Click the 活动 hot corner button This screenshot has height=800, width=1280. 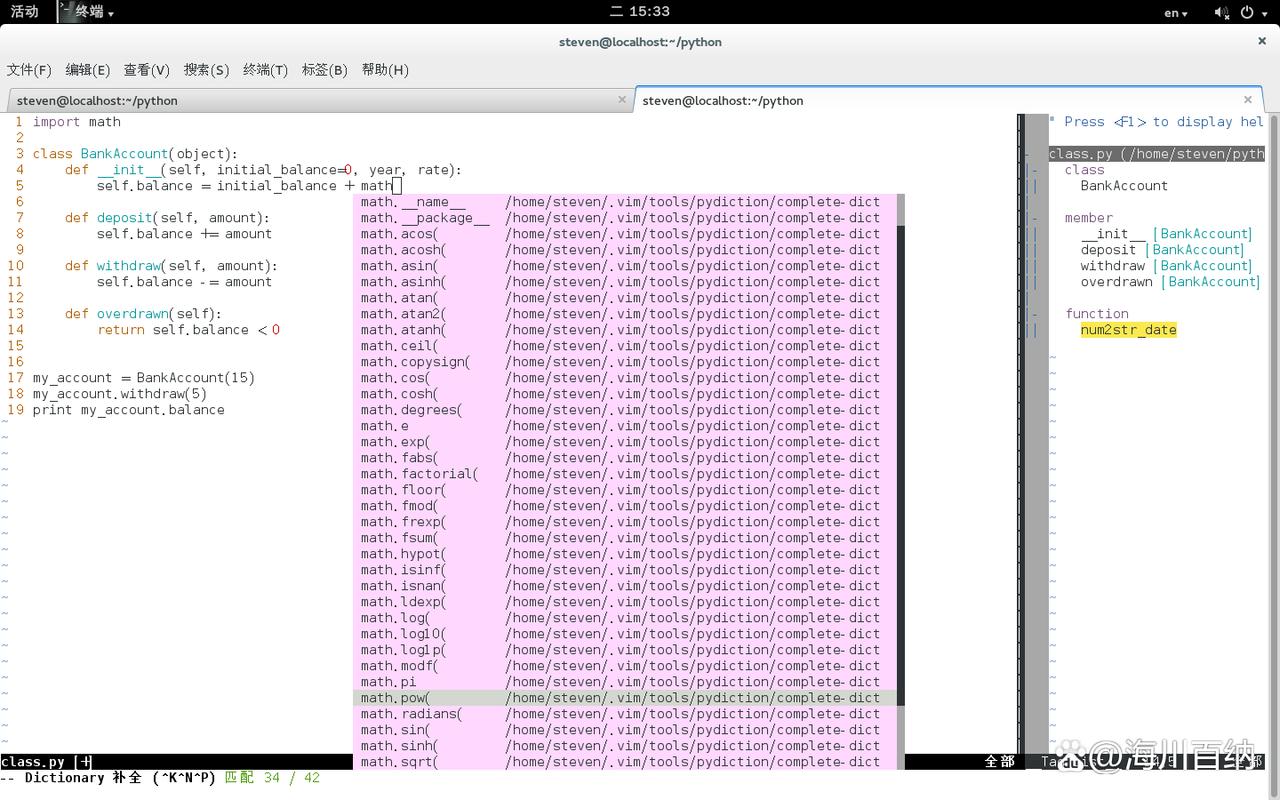(24, 12)
